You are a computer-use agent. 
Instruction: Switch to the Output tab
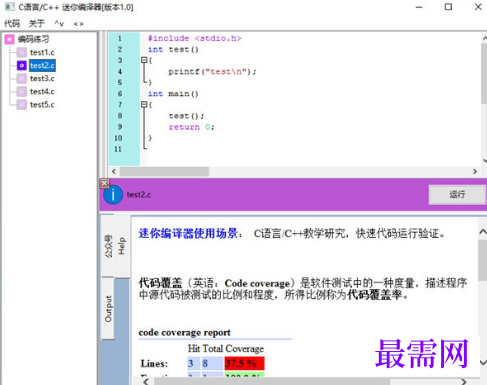point(108,309)
